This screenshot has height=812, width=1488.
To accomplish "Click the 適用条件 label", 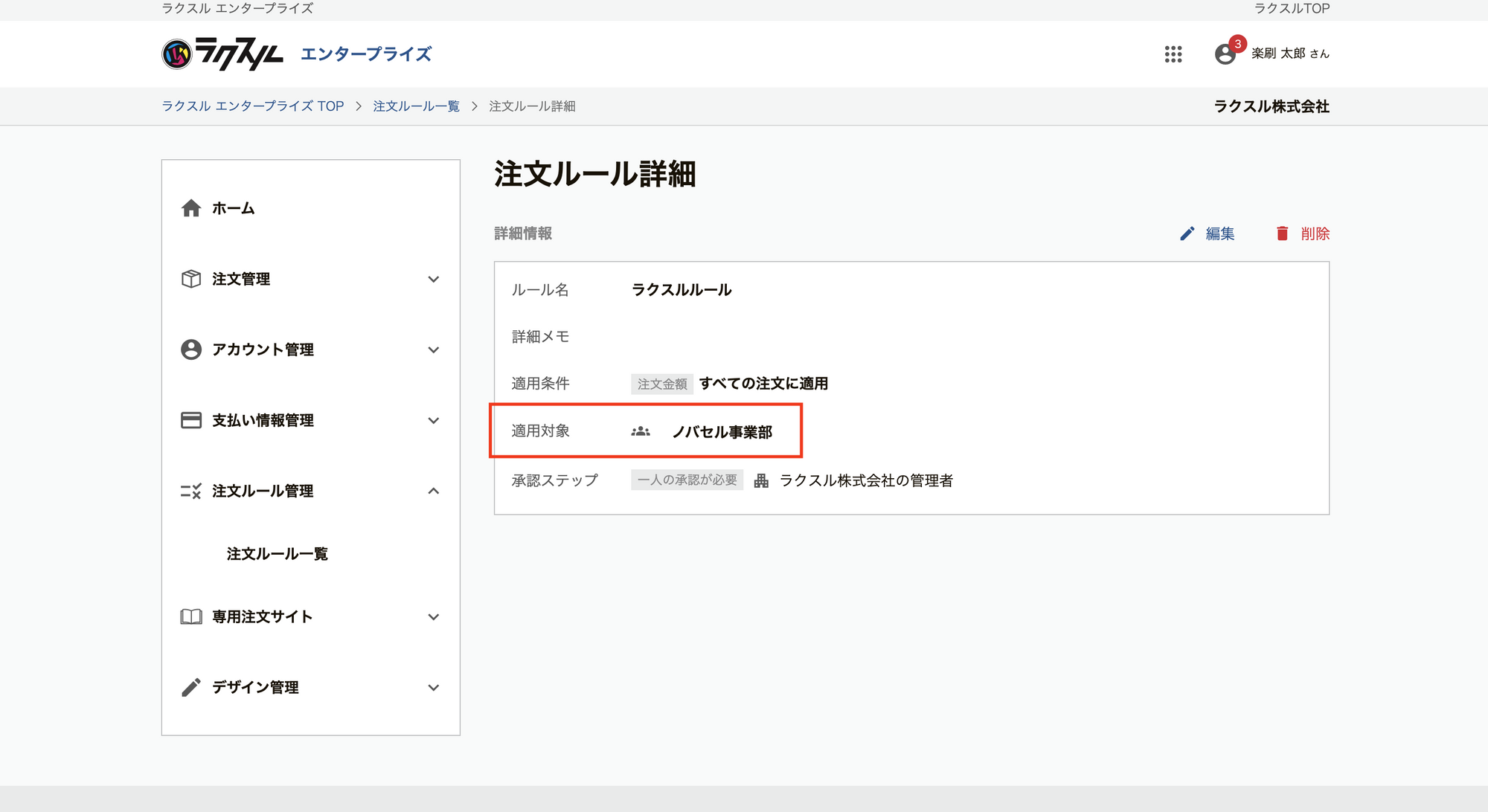I will (541, 384).
